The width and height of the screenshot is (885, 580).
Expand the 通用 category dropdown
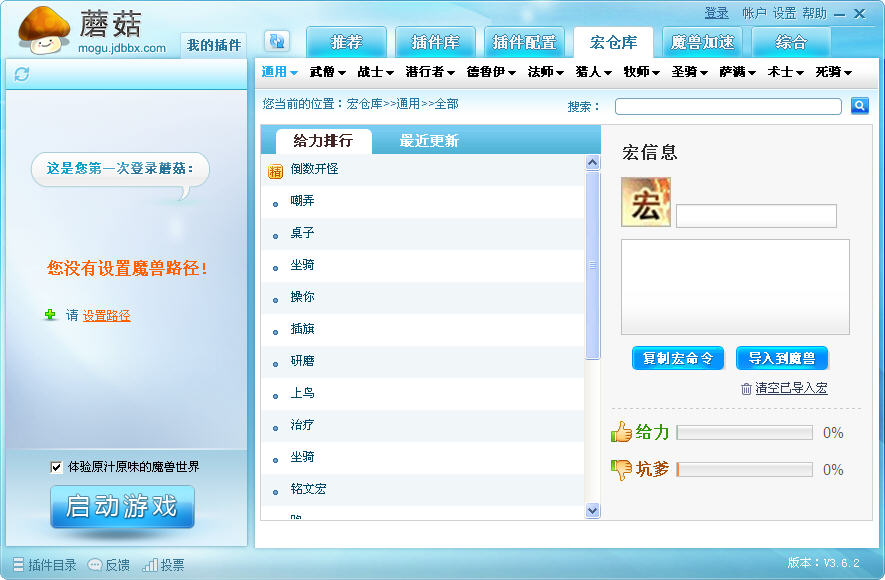click(280, 72)
